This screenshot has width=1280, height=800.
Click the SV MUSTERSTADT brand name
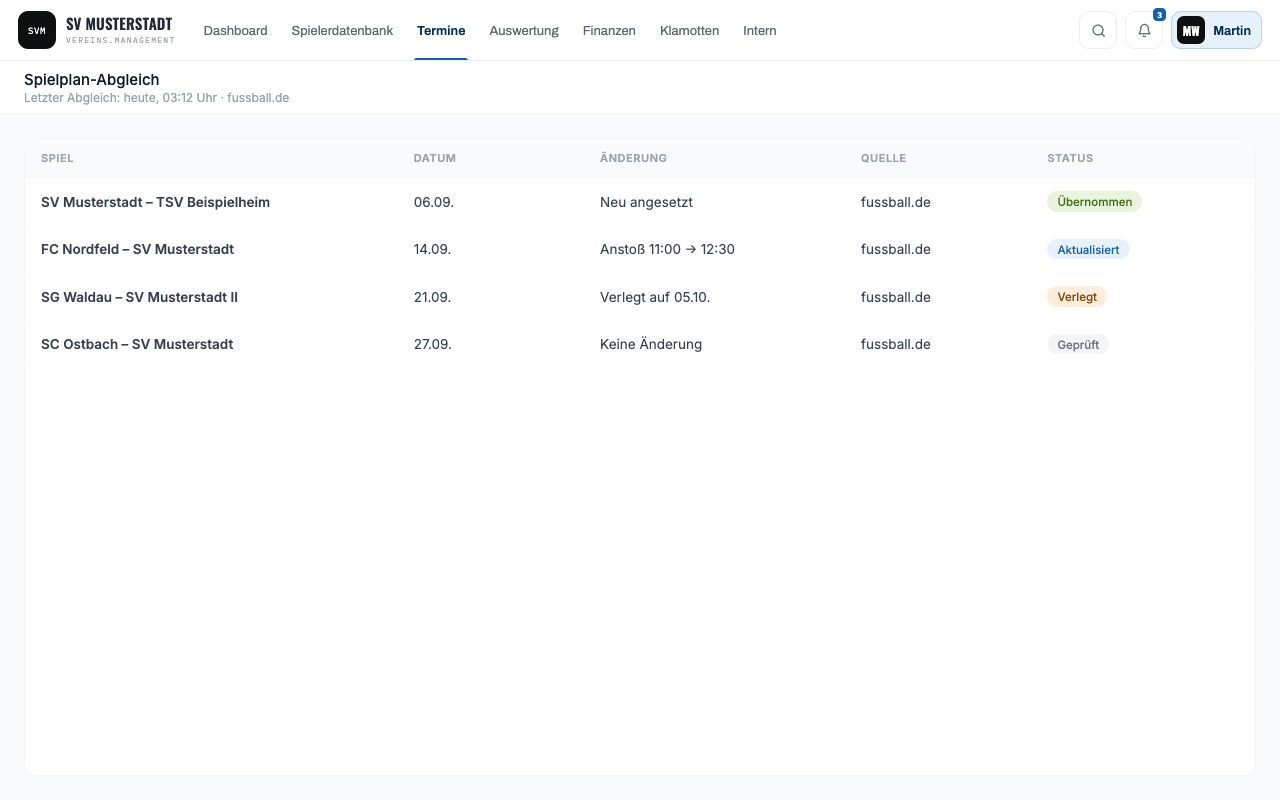click(119, 24)
